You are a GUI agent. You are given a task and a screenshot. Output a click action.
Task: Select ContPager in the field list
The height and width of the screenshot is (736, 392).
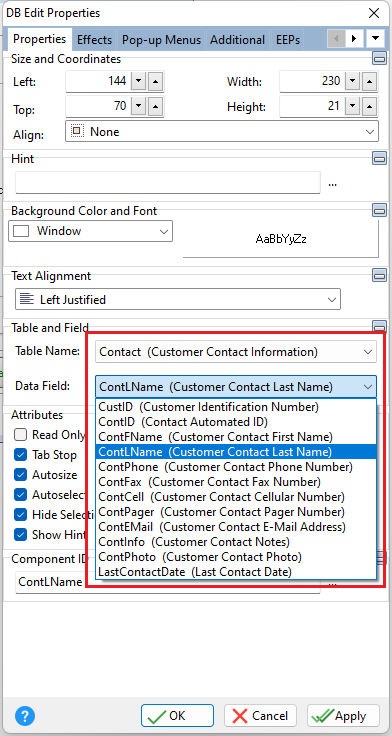click(x=236, y=512)
